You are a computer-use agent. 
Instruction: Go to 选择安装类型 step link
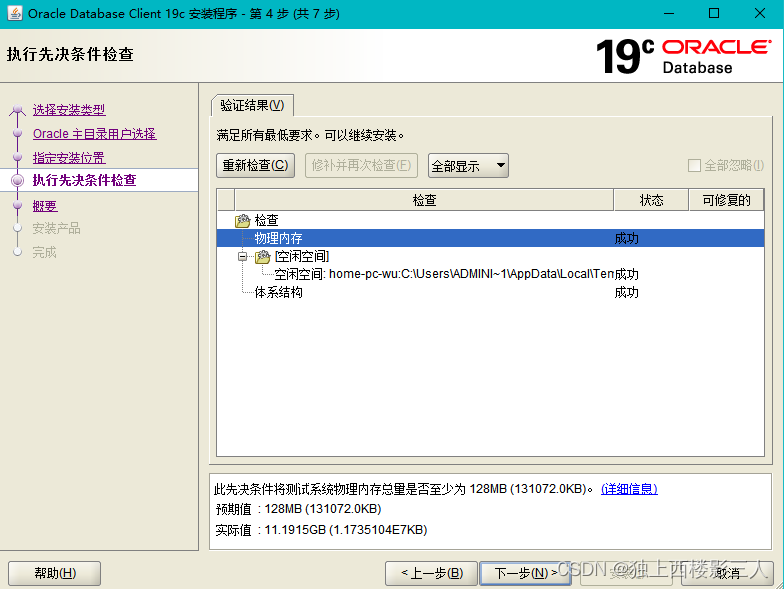(69, 110)
